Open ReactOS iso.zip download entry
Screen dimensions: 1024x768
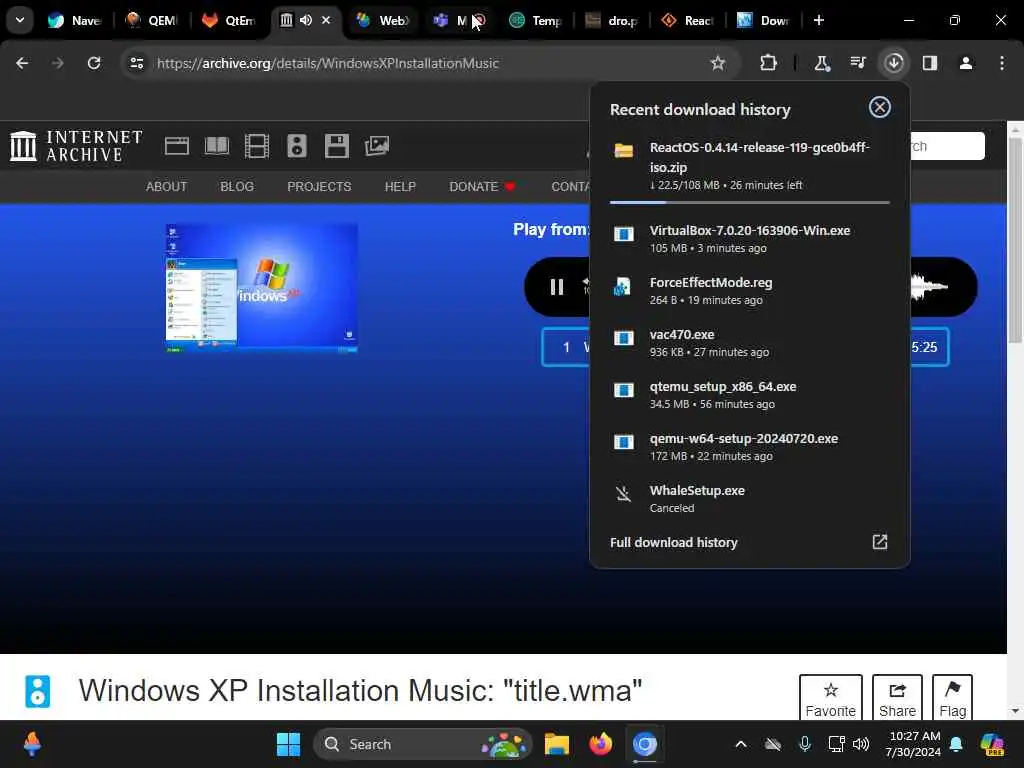pyautogui.click(x=749, y=166)
